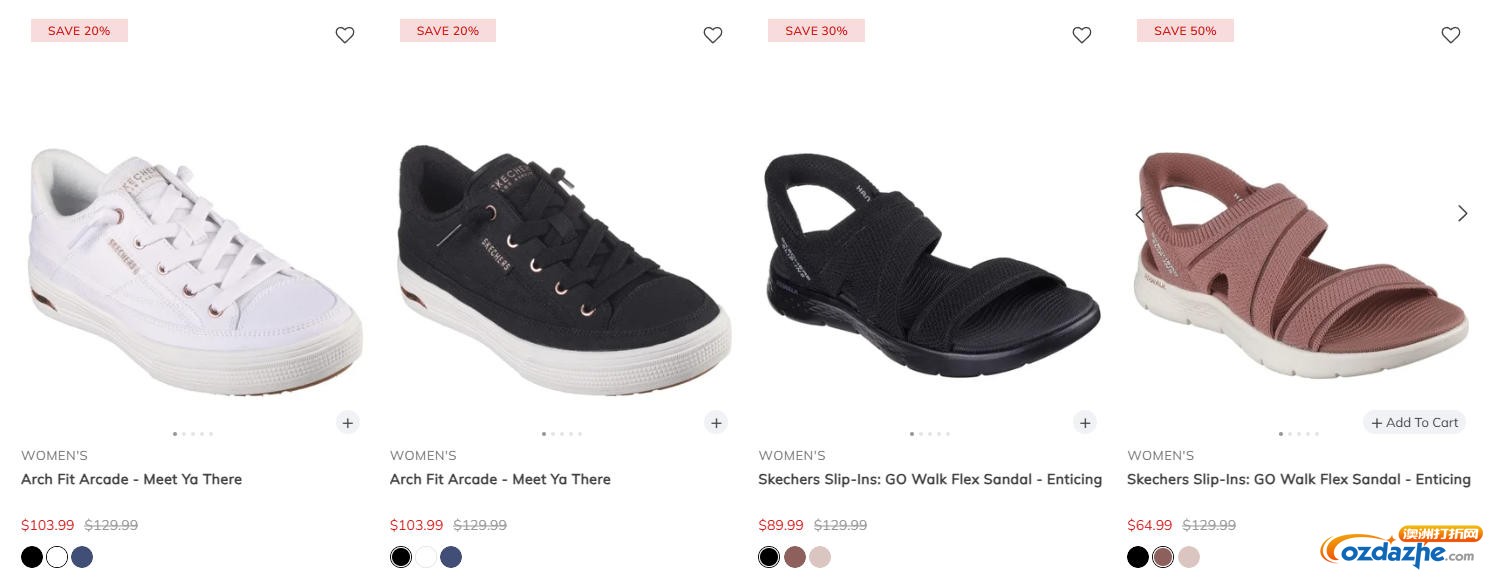1505x581 pixels.
Task: Add black GO Walk sandal to wishlist
Action: [x=1082, y=35]
